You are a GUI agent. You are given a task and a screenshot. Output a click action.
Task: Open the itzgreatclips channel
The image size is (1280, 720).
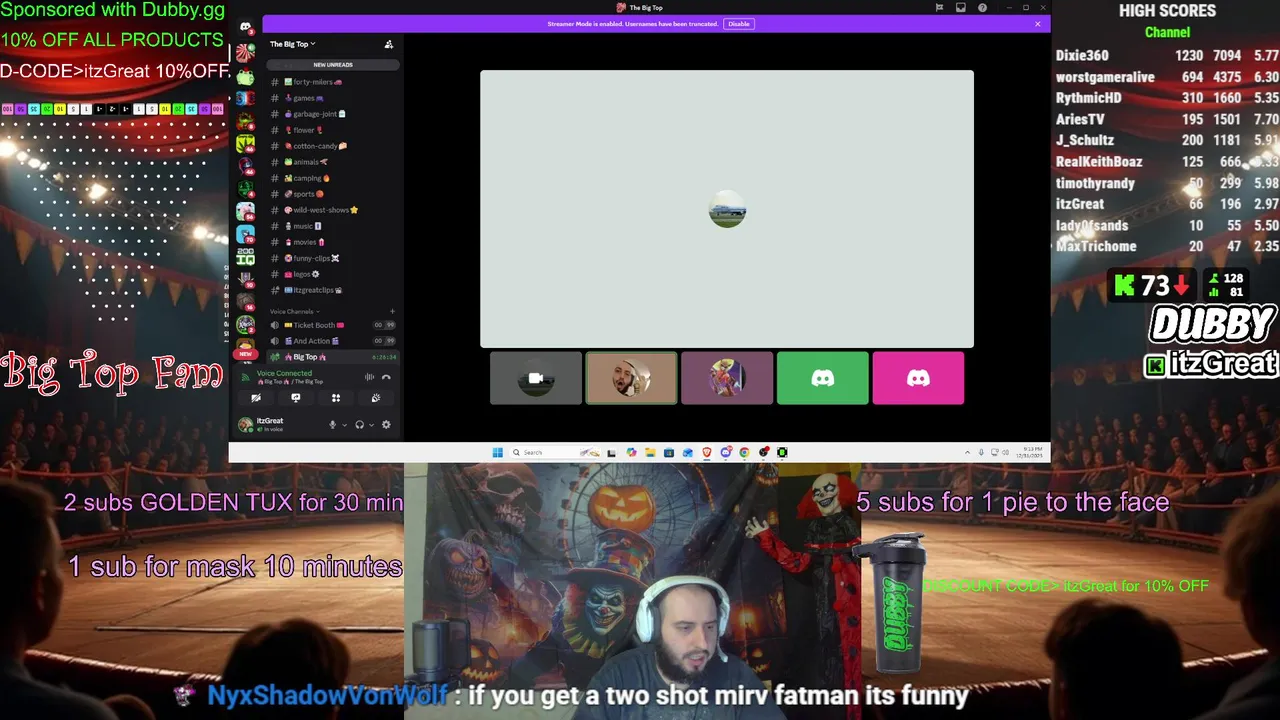pos(333,290)
